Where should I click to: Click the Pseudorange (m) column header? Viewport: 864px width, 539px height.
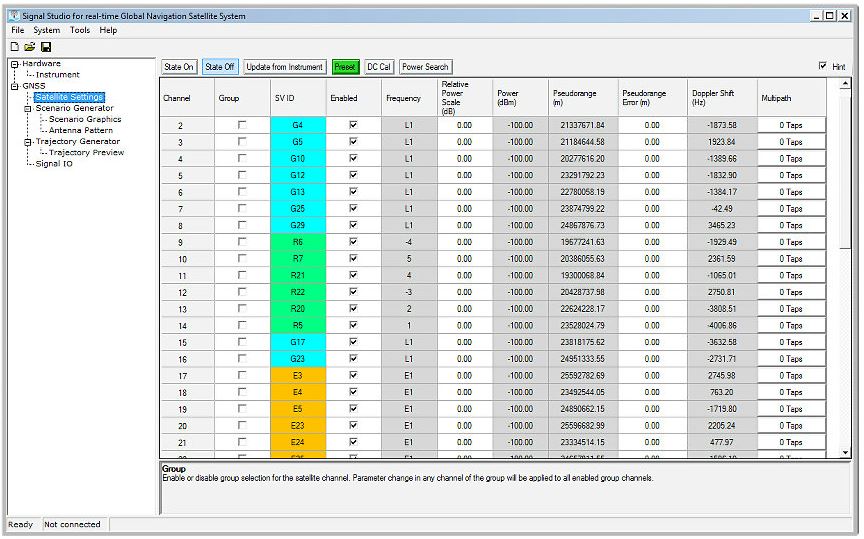(x=583, y=98)
